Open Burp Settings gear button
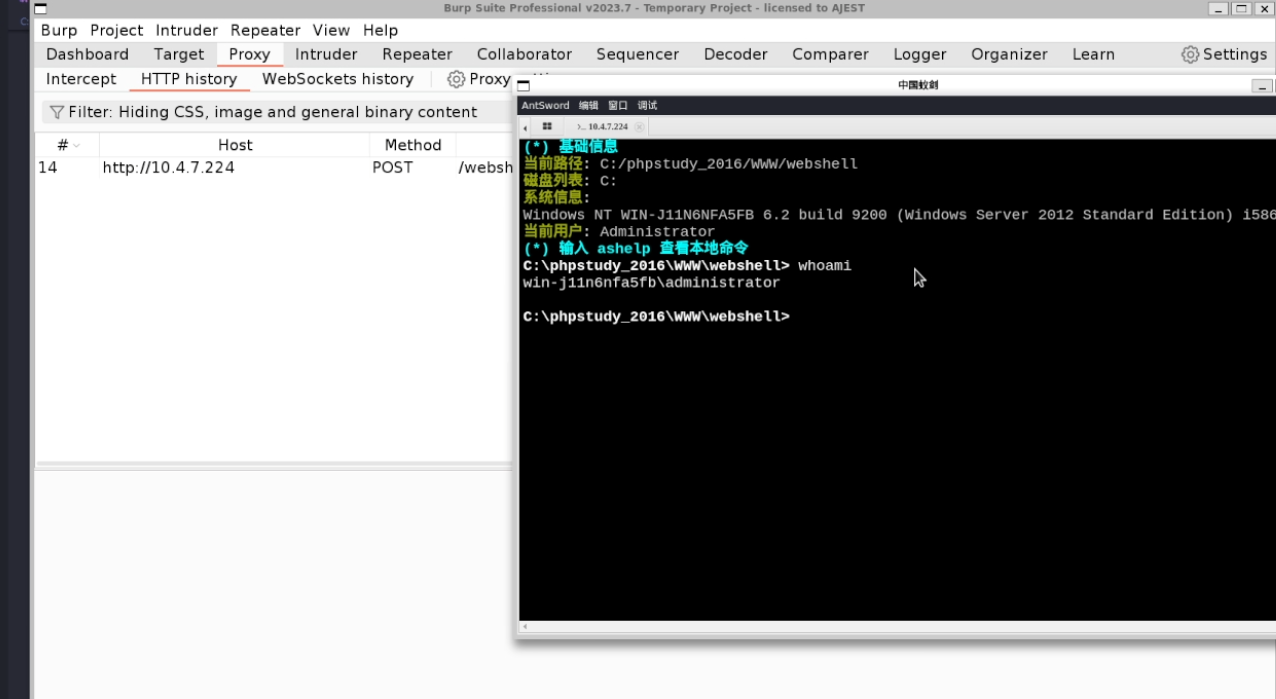The height and width of the screenshot is (699, 1276). click(x=1224, y=54)
